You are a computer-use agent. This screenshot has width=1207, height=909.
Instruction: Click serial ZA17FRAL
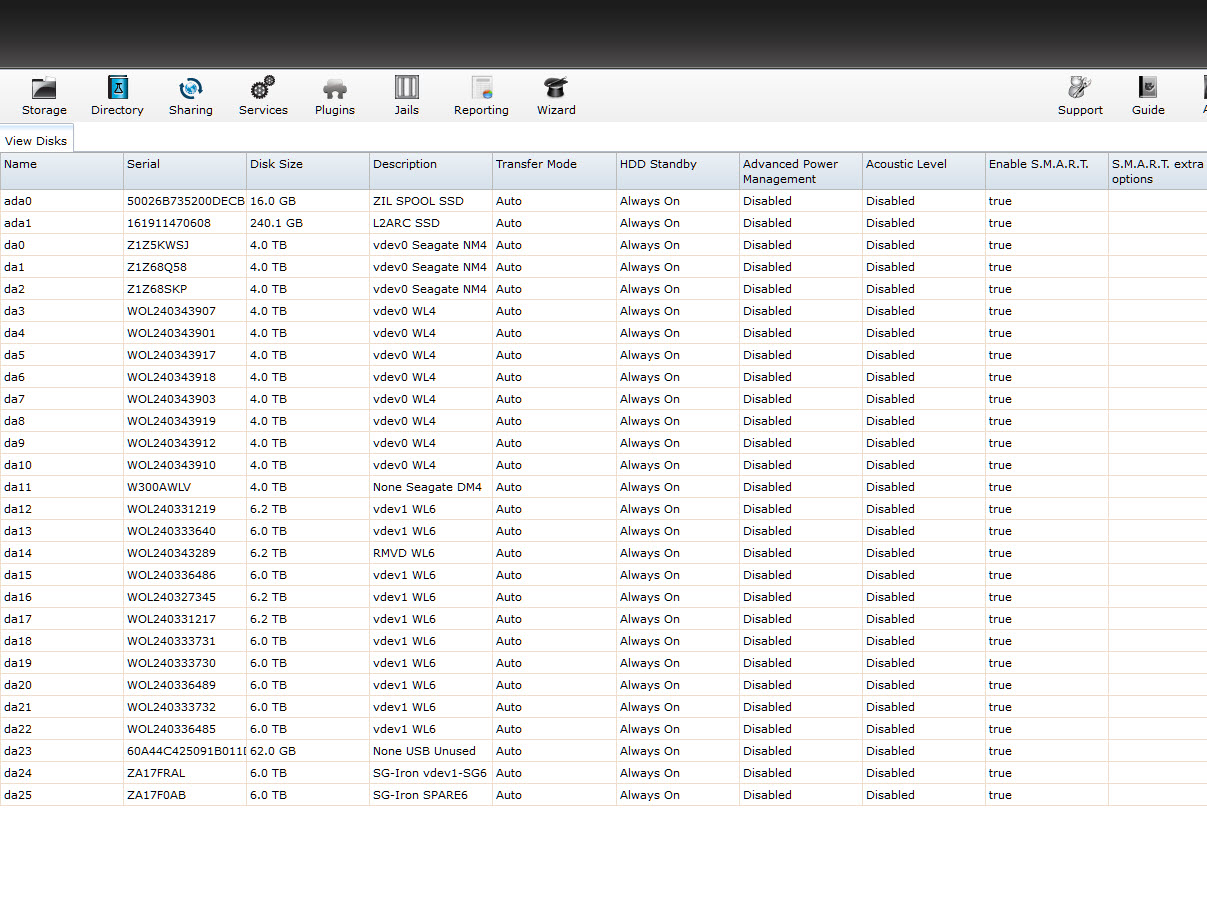click(156, 773)
